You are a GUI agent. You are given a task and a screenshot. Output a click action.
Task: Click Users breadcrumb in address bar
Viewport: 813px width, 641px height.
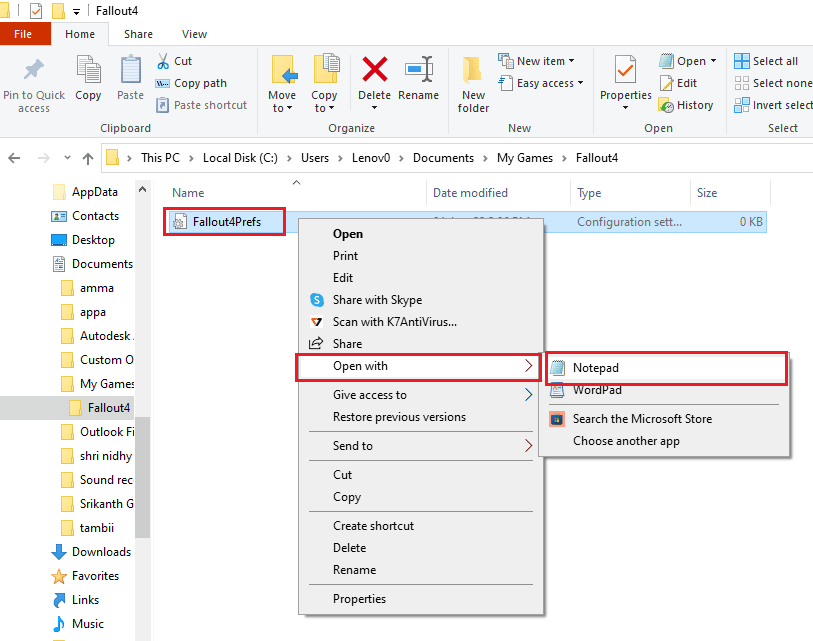tap(315, 158)
